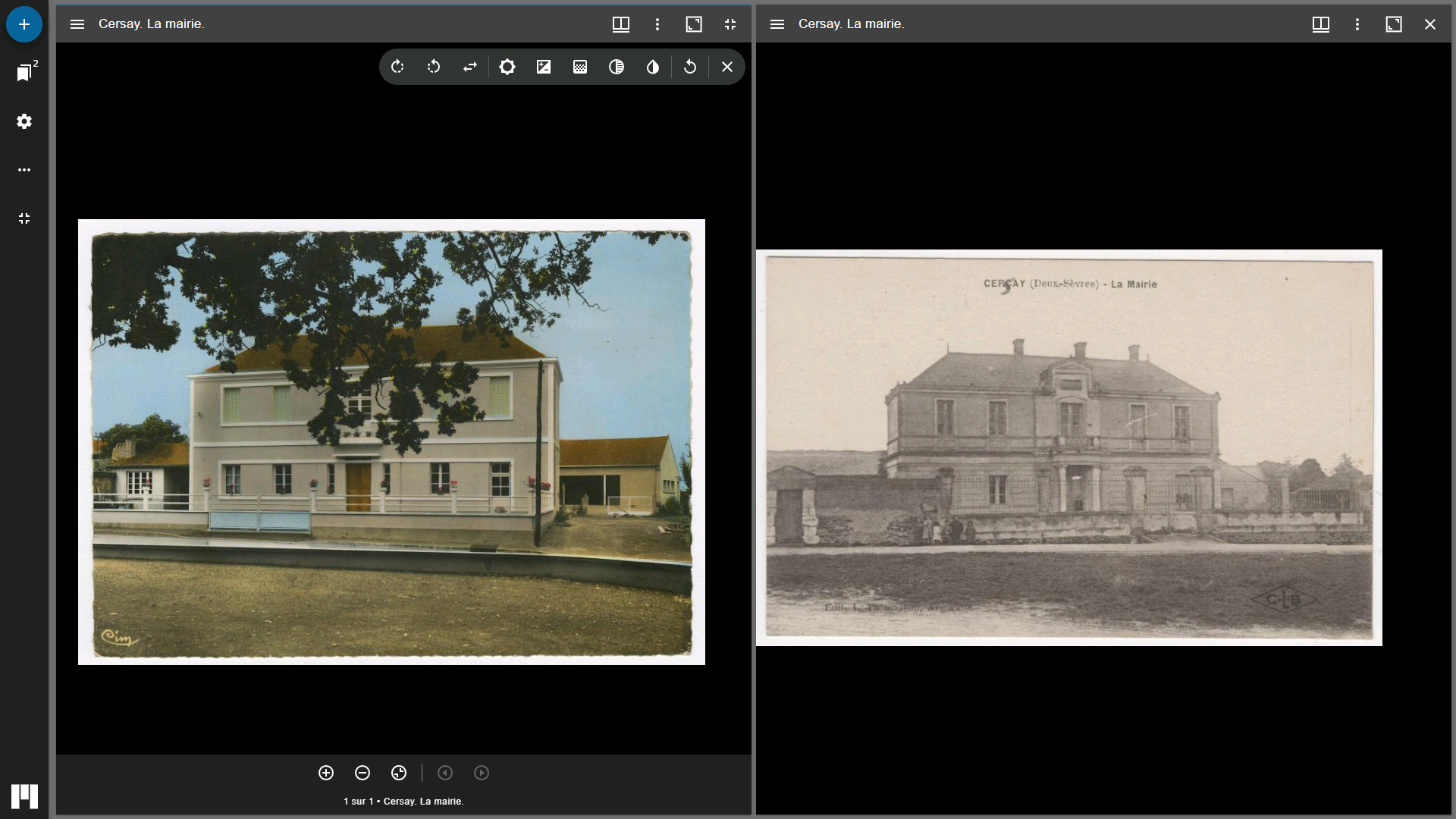Open the brightness adjustment tool
1456x819 pixels.
[507, 67]
